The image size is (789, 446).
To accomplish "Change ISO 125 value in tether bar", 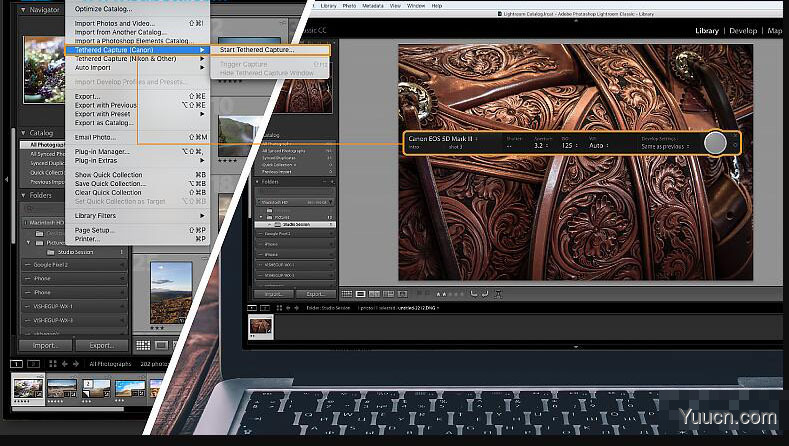I will tap(568, 145).
